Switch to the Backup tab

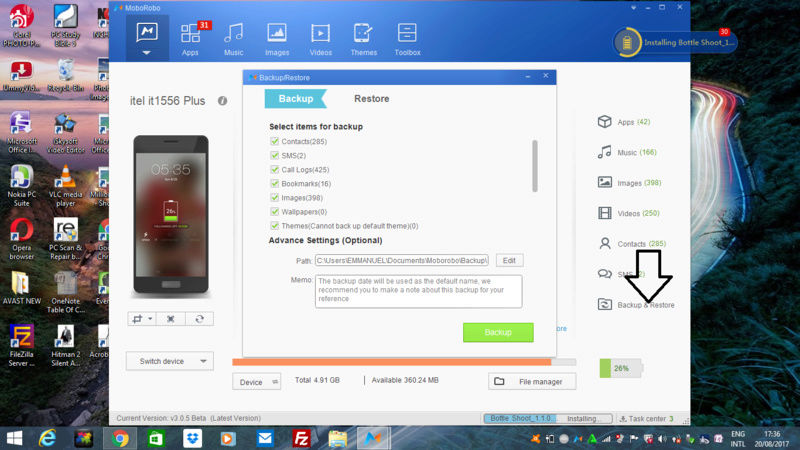point(295,98)
